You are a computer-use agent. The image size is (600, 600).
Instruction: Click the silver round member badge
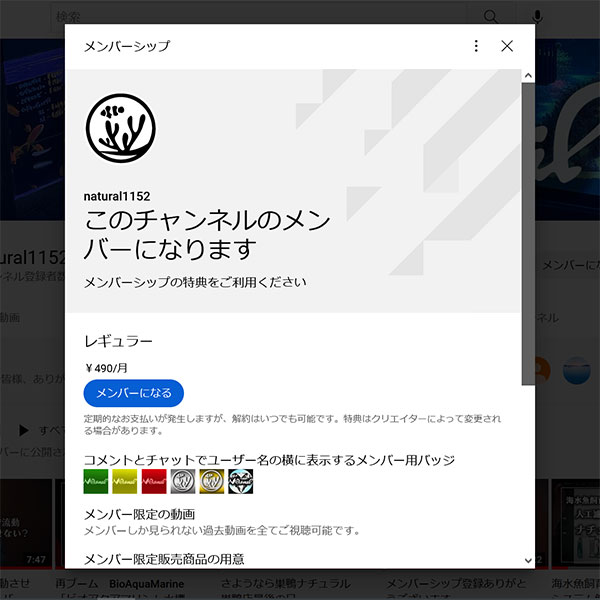click(183, 481)
